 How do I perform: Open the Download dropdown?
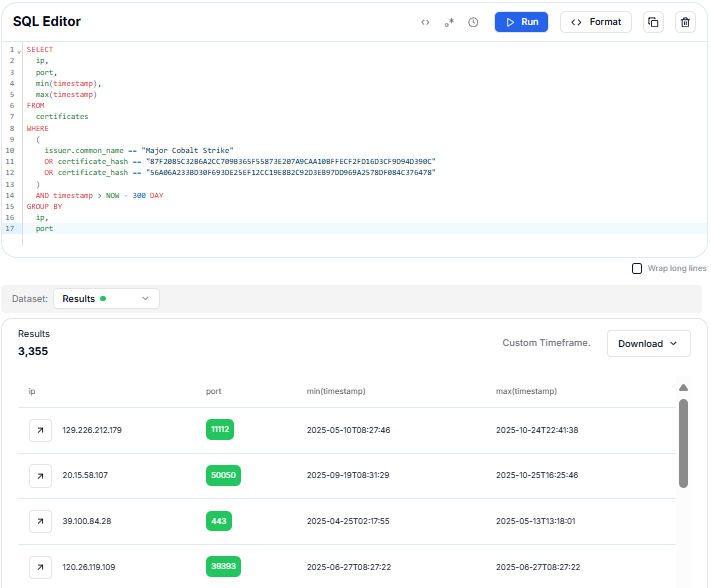pos(648,344)
